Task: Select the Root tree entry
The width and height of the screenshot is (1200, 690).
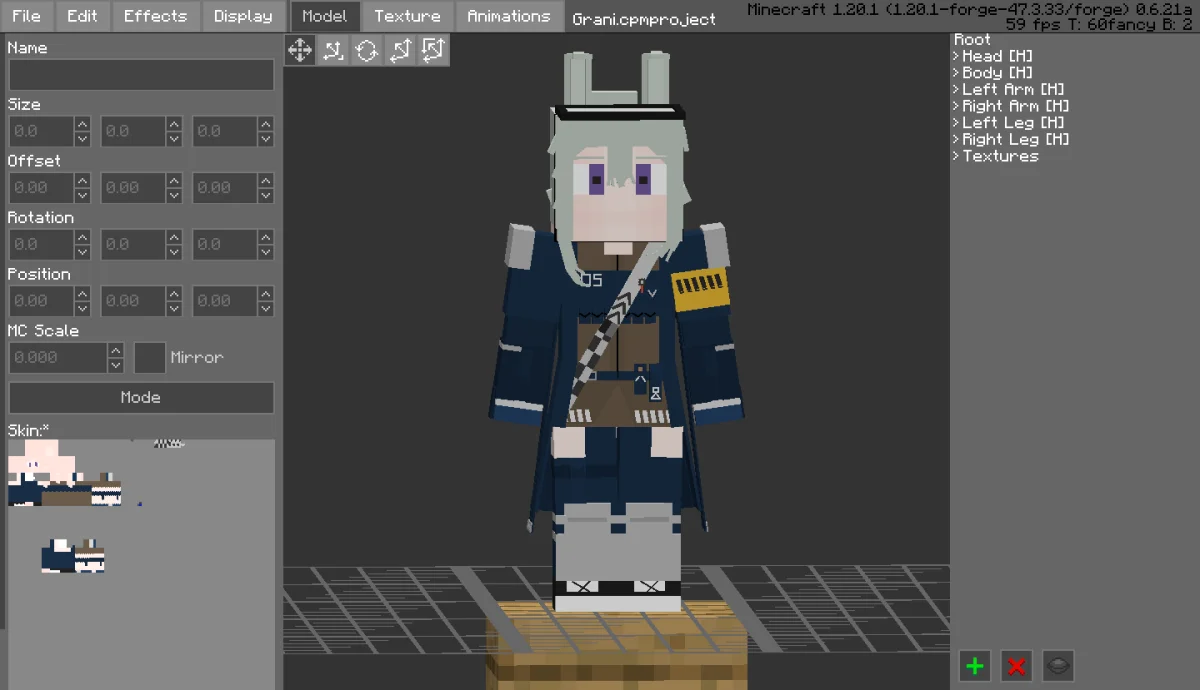Action: (x=972, y=39)
